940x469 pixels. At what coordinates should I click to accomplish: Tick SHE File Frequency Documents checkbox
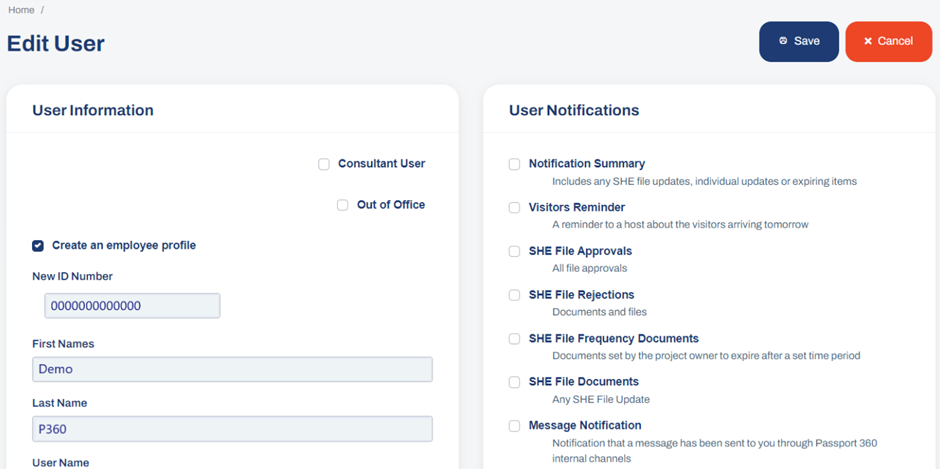[x=514, y=339]
